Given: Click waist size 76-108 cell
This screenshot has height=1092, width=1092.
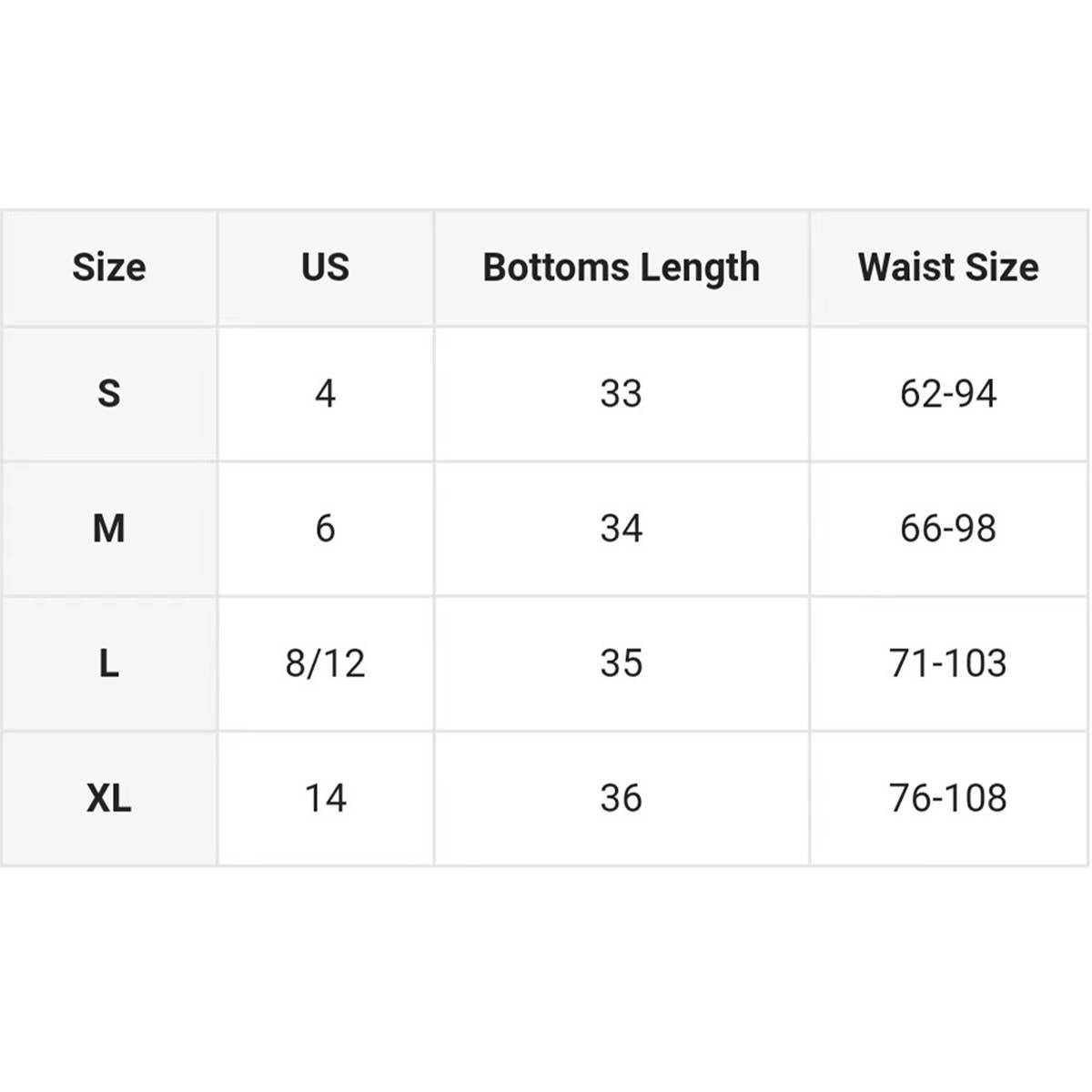Looking at the screenshot, I should click(x=948, y=798).
